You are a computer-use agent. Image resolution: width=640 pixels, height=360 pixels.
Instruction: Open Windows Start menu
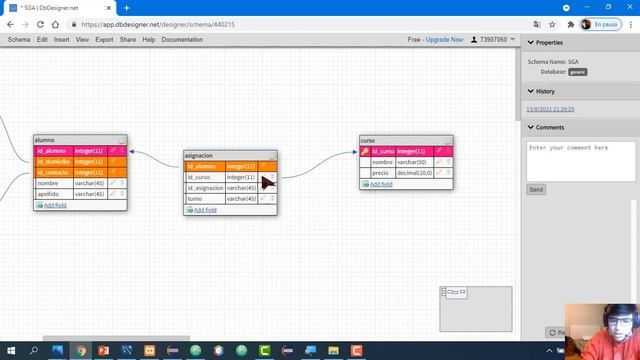[x=11, y=351]
